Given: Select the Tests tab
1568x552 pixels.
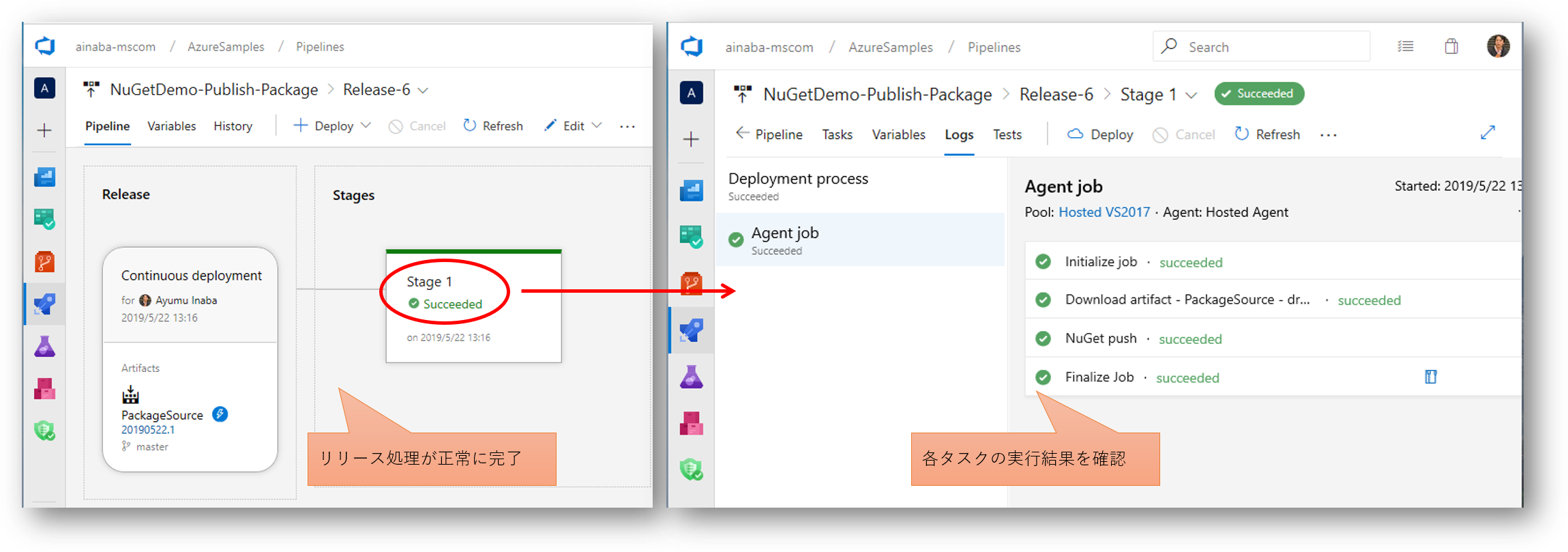Looking at the screenshot, I should tap(1007, 134).
